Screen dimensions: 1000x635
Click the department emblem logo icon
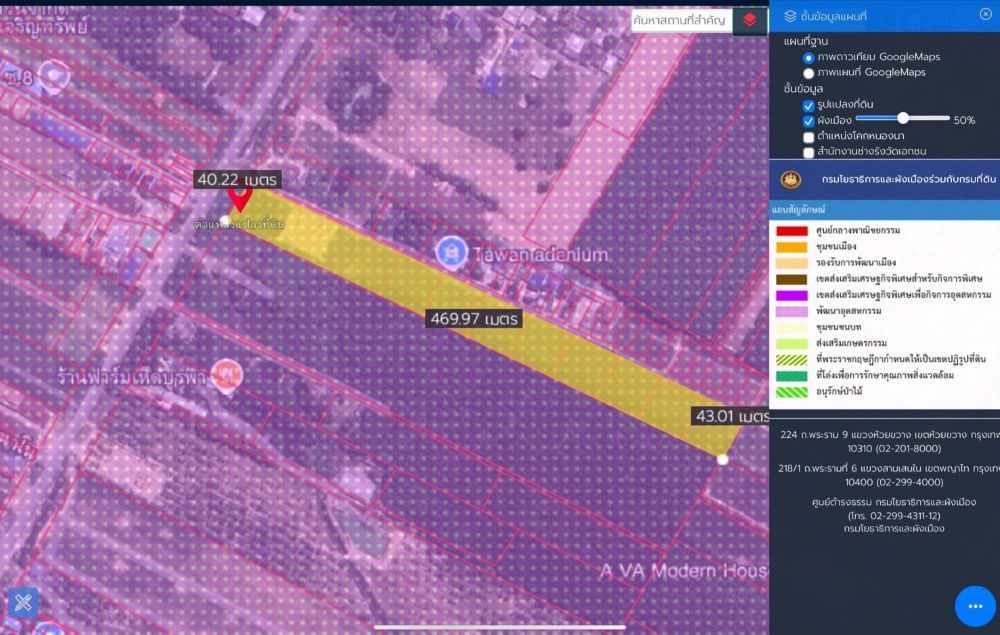click(791, 179)
